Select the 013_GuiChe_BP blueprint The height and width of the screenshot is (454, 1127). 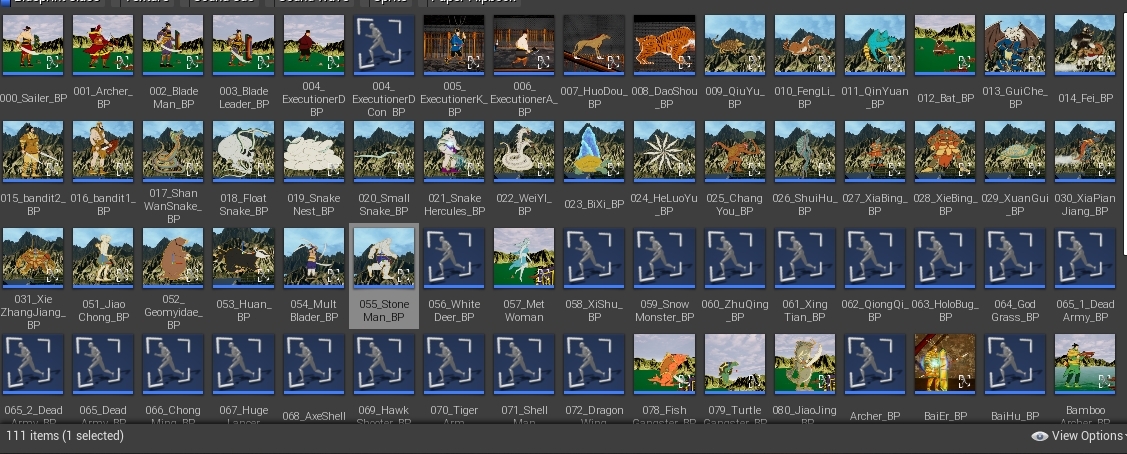1014,45
